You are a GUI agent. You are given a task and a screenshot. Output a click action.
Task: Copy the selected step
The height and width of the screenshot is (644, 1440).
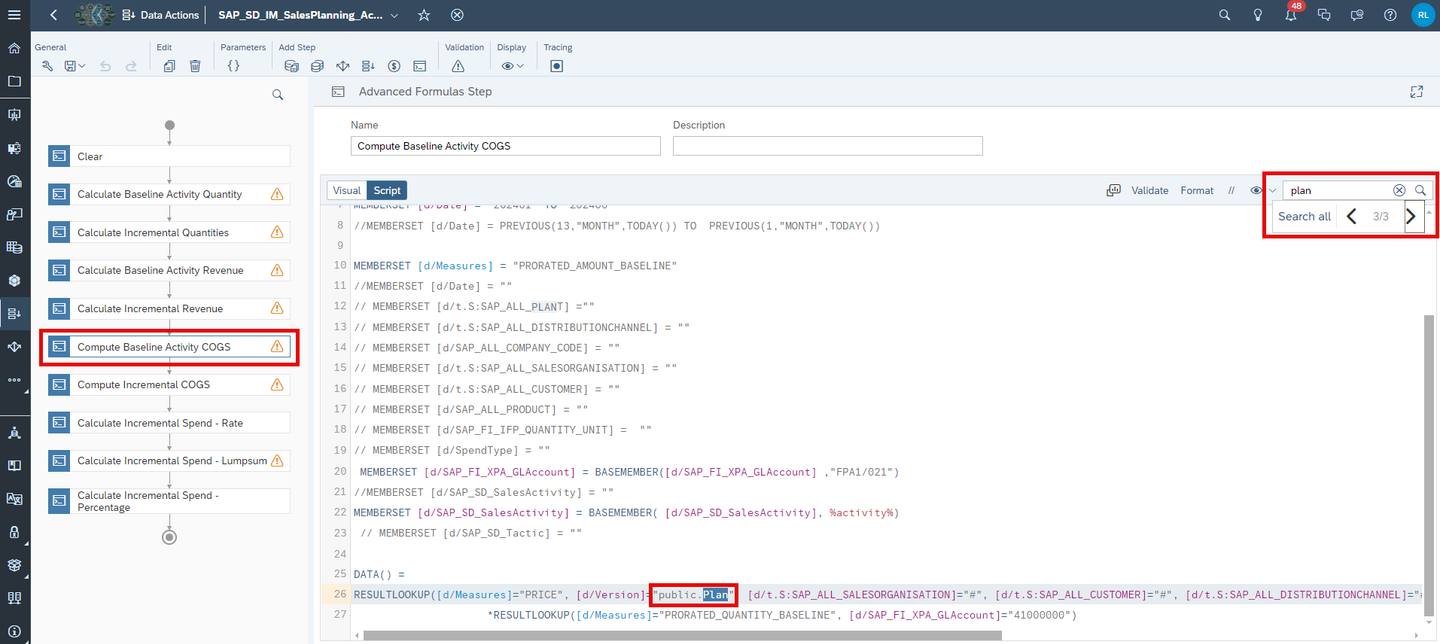[169, 66]
